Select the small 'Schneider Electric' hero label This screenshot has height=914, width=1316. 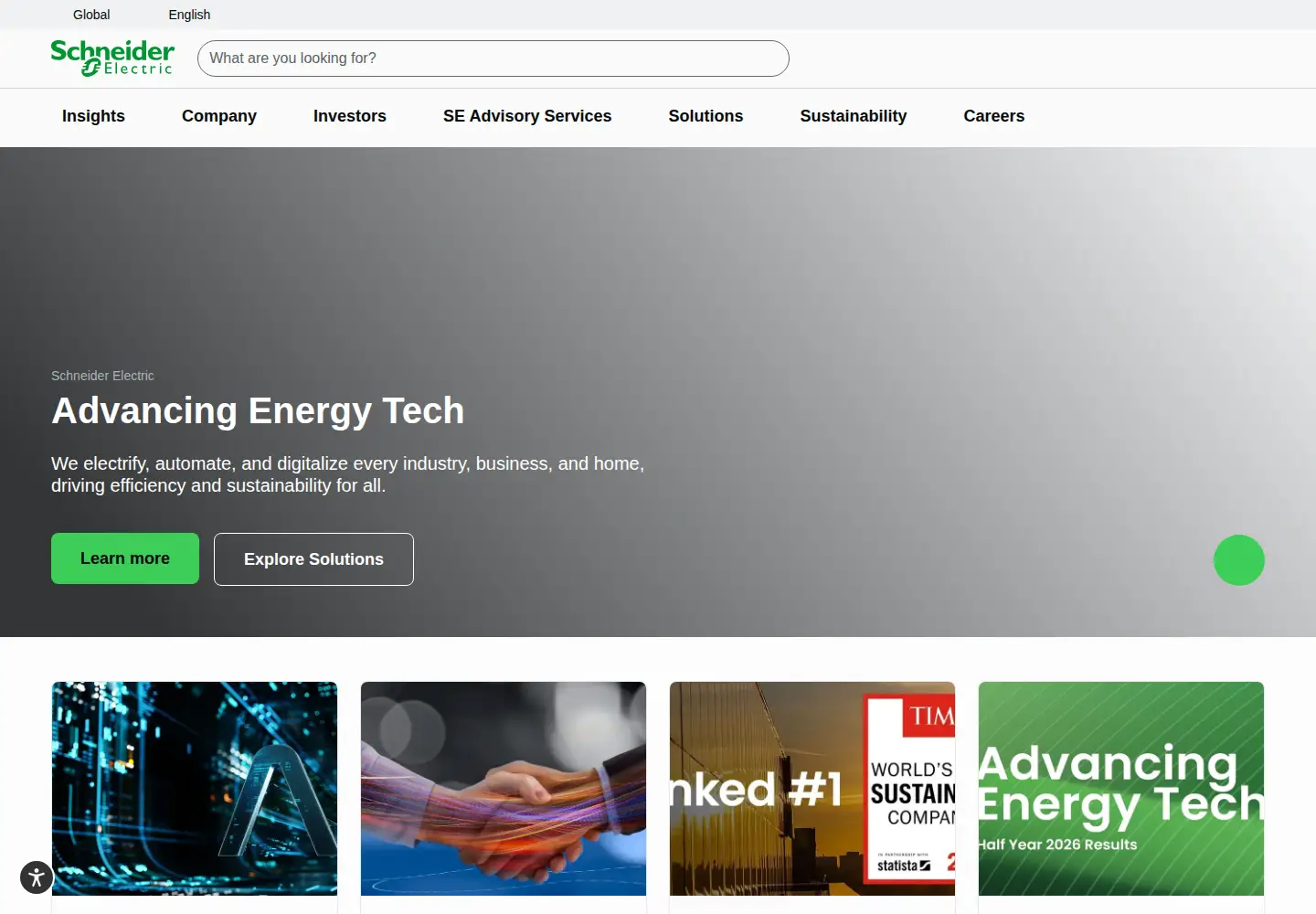[x=102, y=376]
